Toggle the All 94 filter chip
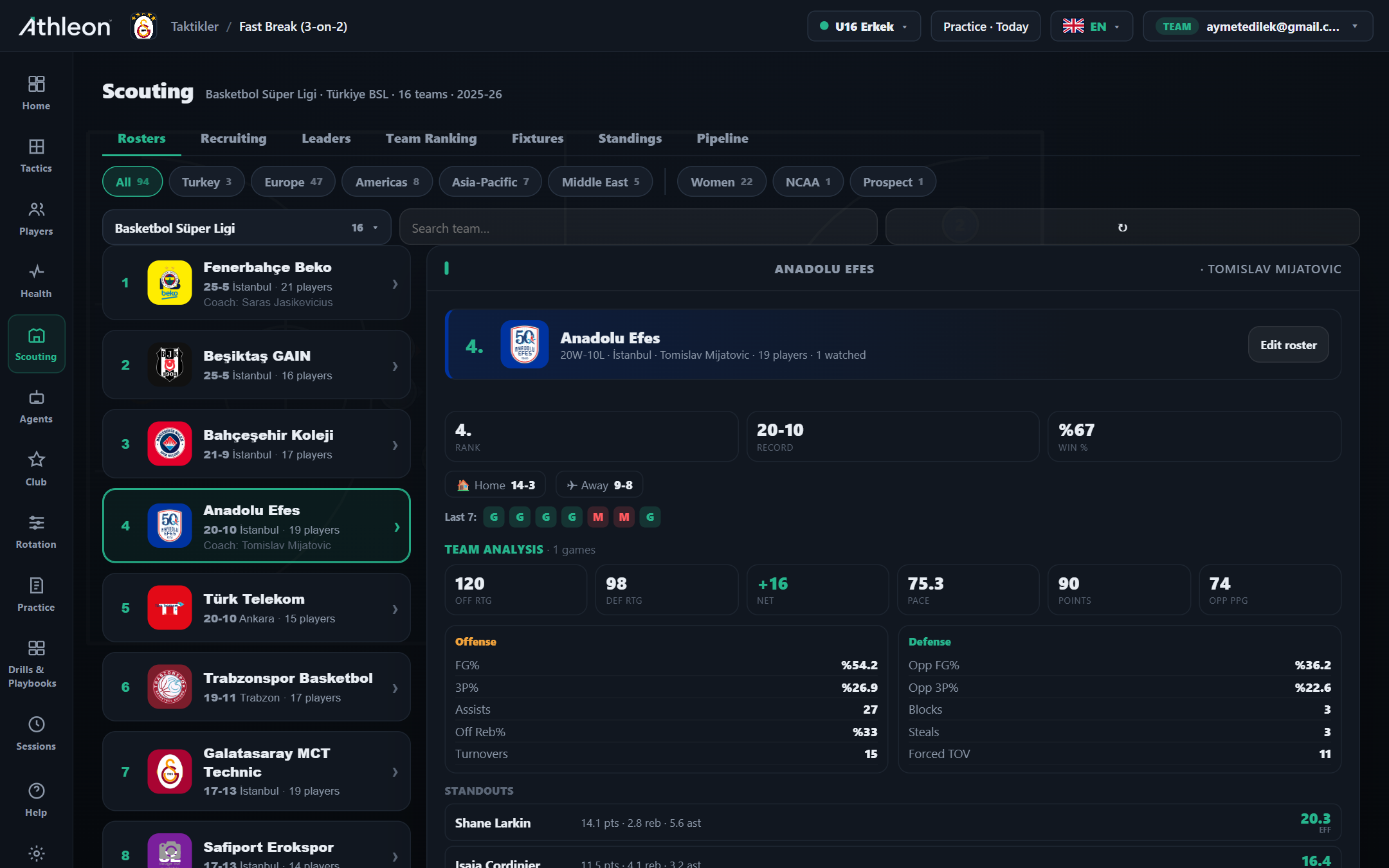Screen dimensions: 1389x868 (x=132, y=182)
